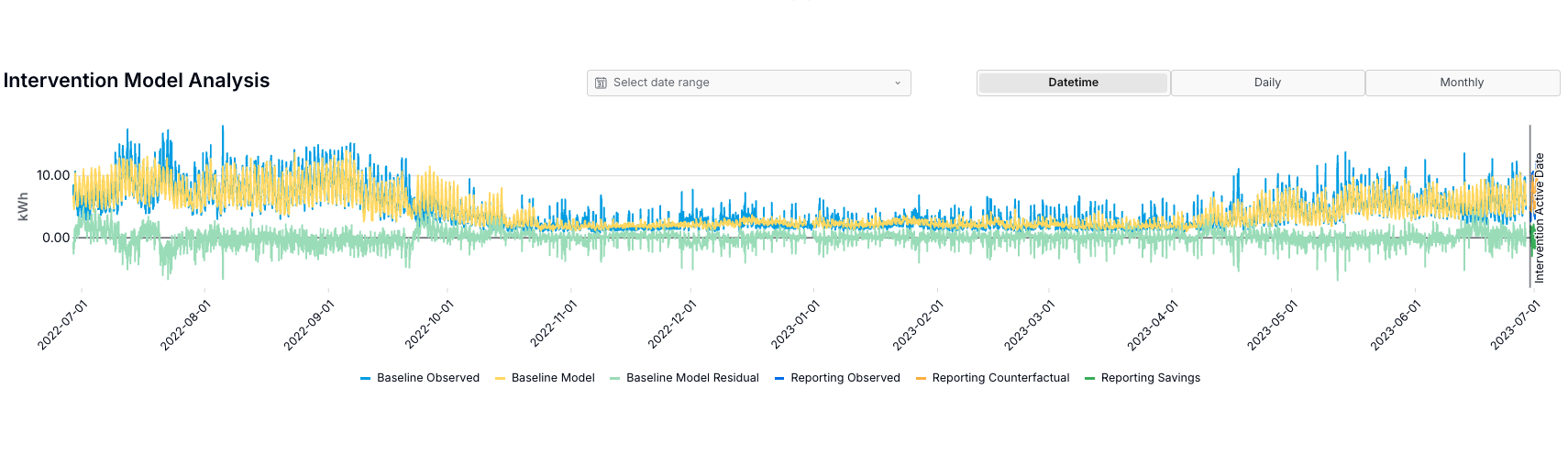Viewport: 1568px width, 455px height.
Task: Click the Reporting Savings green legend swatch
Action: click(1090, 378)
